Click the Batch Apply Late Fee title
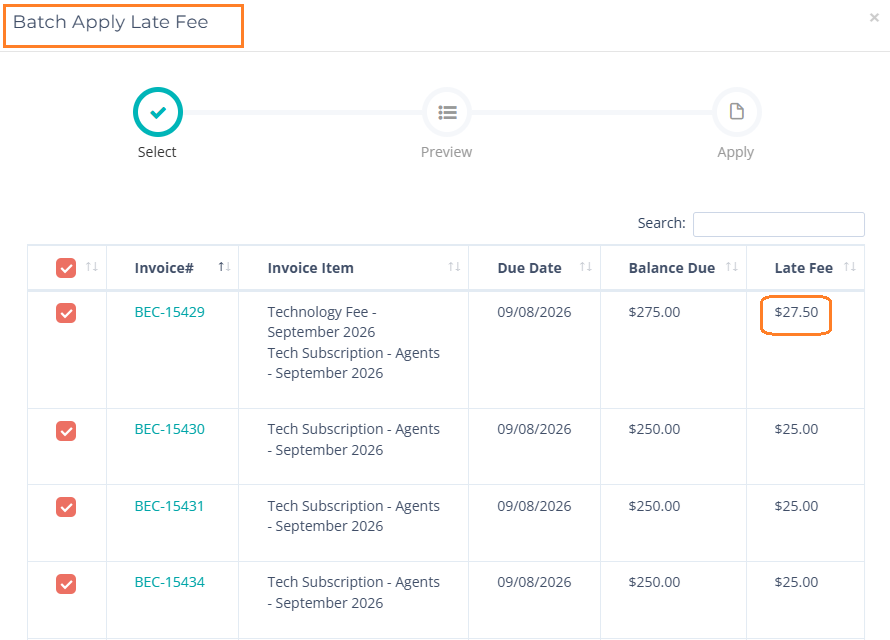 pos(111,22)
